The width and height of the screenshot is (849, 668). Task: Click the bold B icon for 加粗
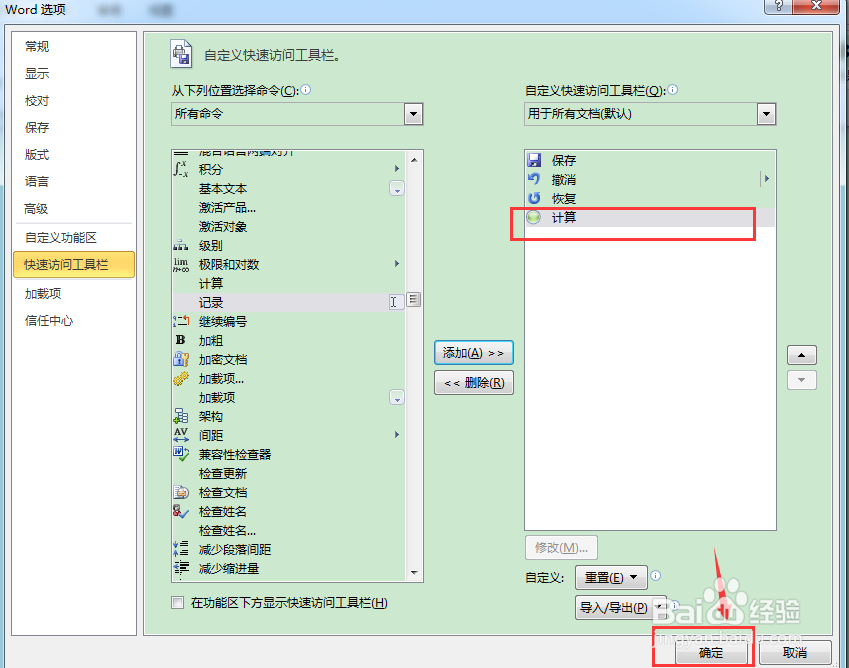[x=180, y=340]
